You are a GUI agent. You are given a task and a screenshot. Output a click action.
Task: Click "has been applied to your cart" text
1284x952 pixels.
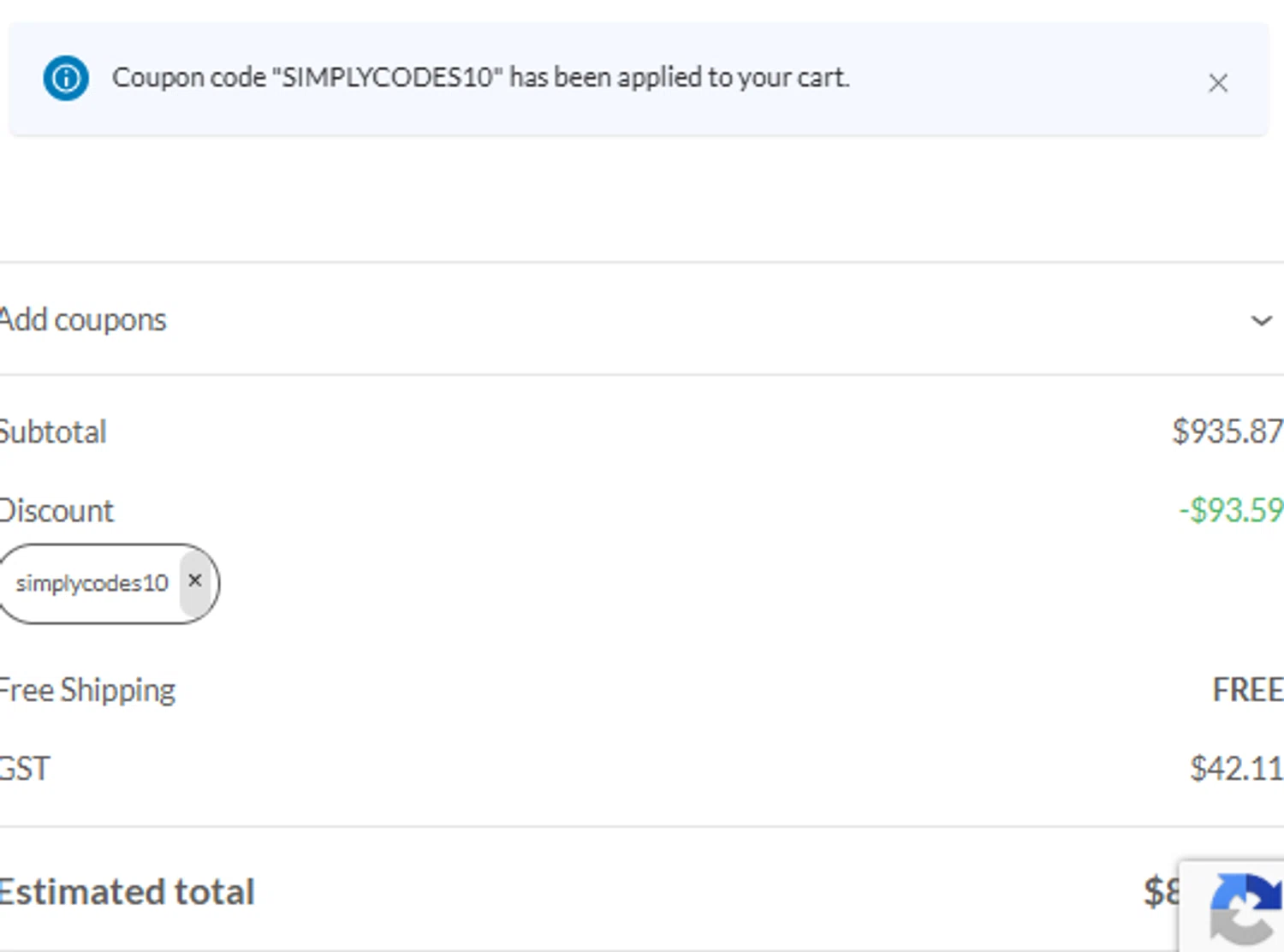pos(679,78)
